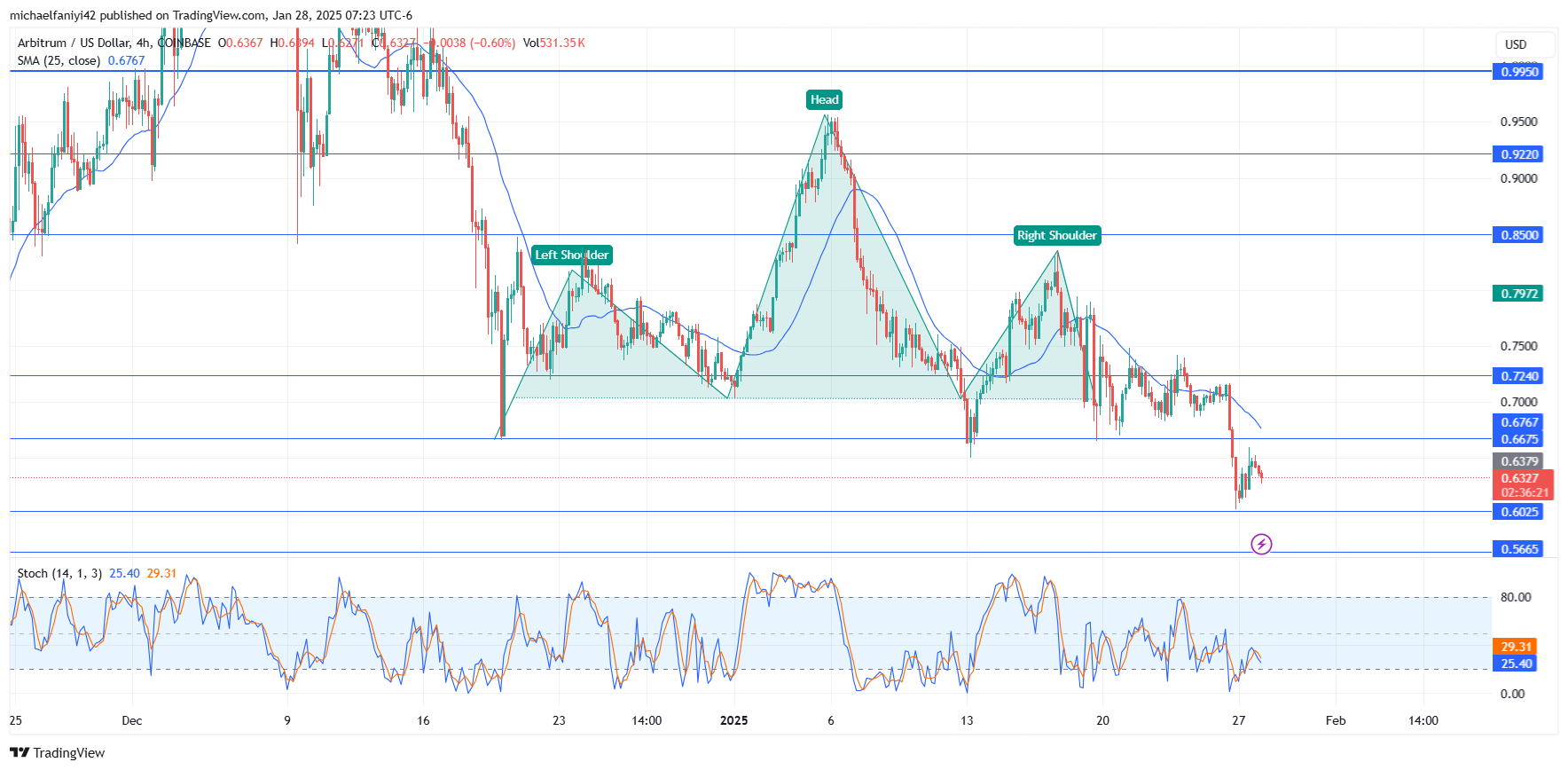The height and width of the screenshot is (770, 1568).
Task: Click the 0.7240 price level tag
Action: (1518, 376)
